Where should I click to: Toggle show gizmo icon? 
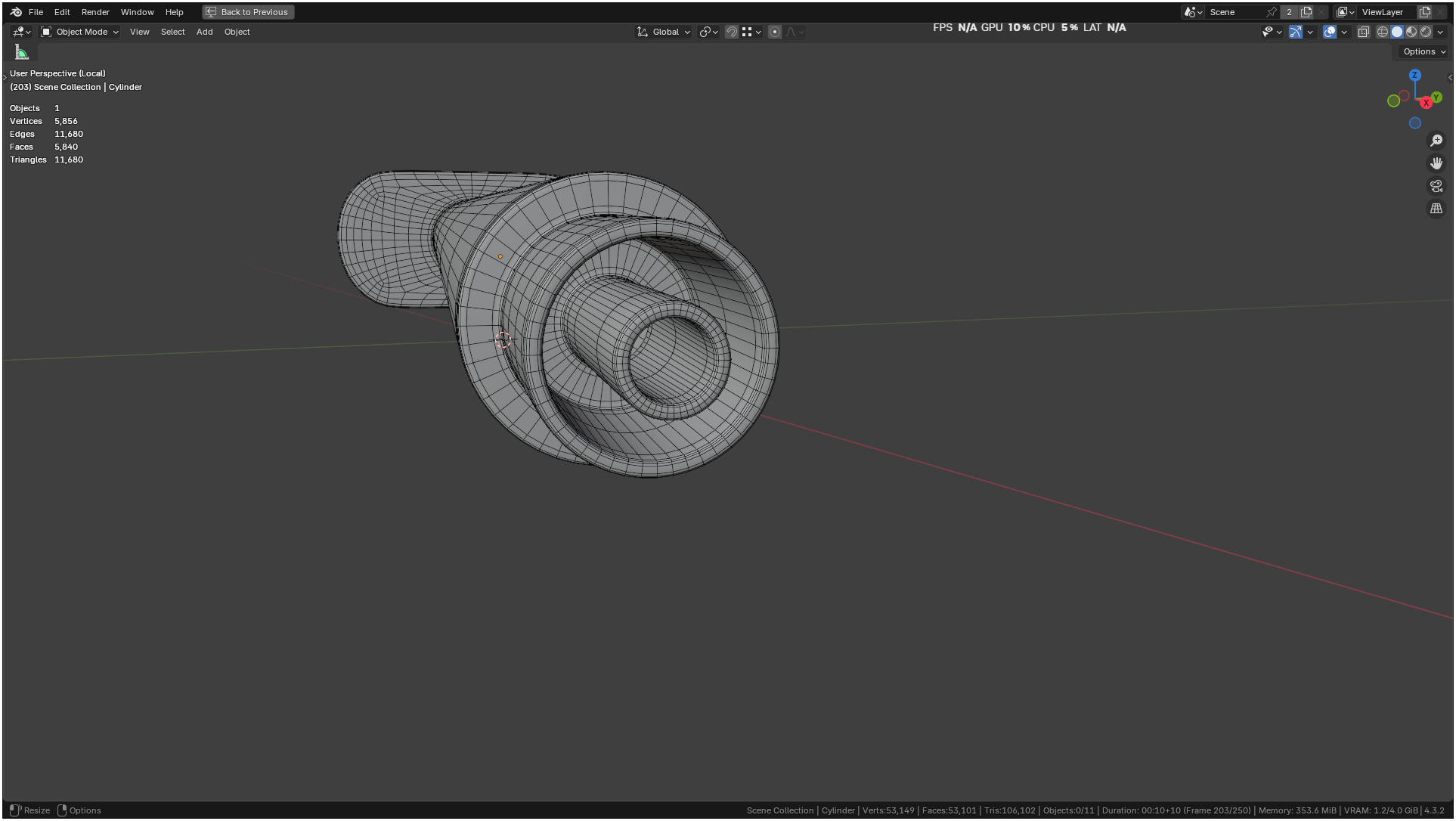coord(1295,32)
